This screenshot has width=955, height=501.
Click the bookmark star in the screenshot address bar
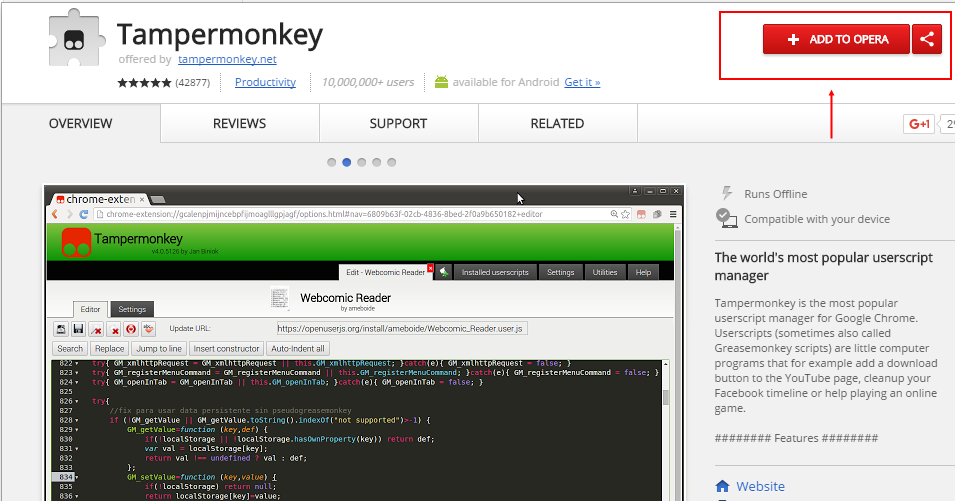(x=625, y=214)
